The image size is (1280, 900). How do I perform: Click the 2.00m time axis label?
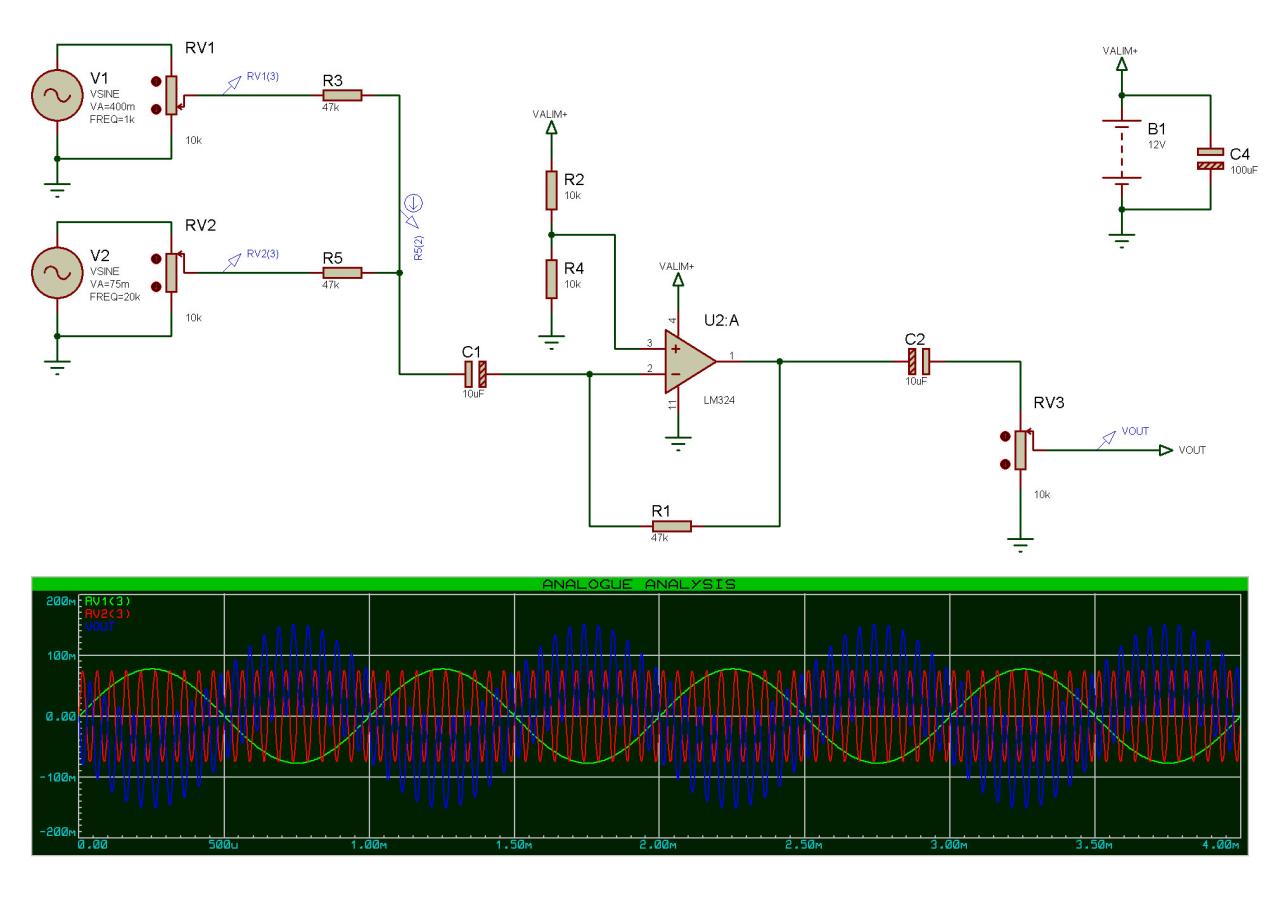click(660, 846)
